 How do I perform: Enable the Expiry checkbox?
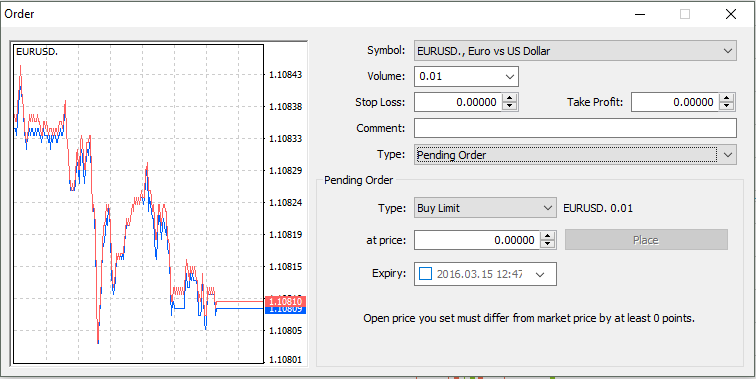(425, 274)
